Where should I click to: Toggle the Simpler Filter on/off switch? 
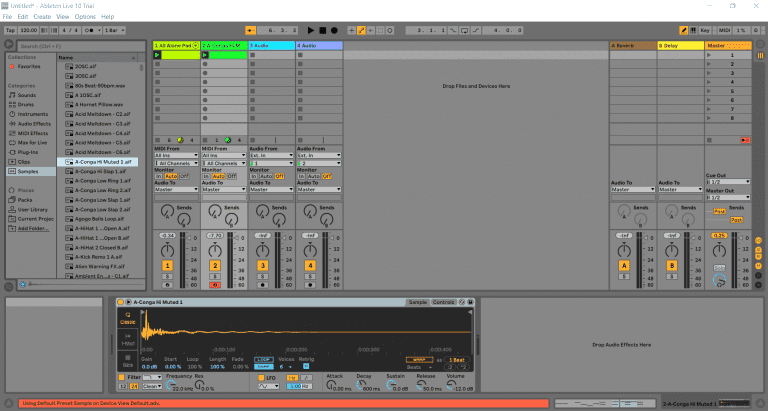121,377
